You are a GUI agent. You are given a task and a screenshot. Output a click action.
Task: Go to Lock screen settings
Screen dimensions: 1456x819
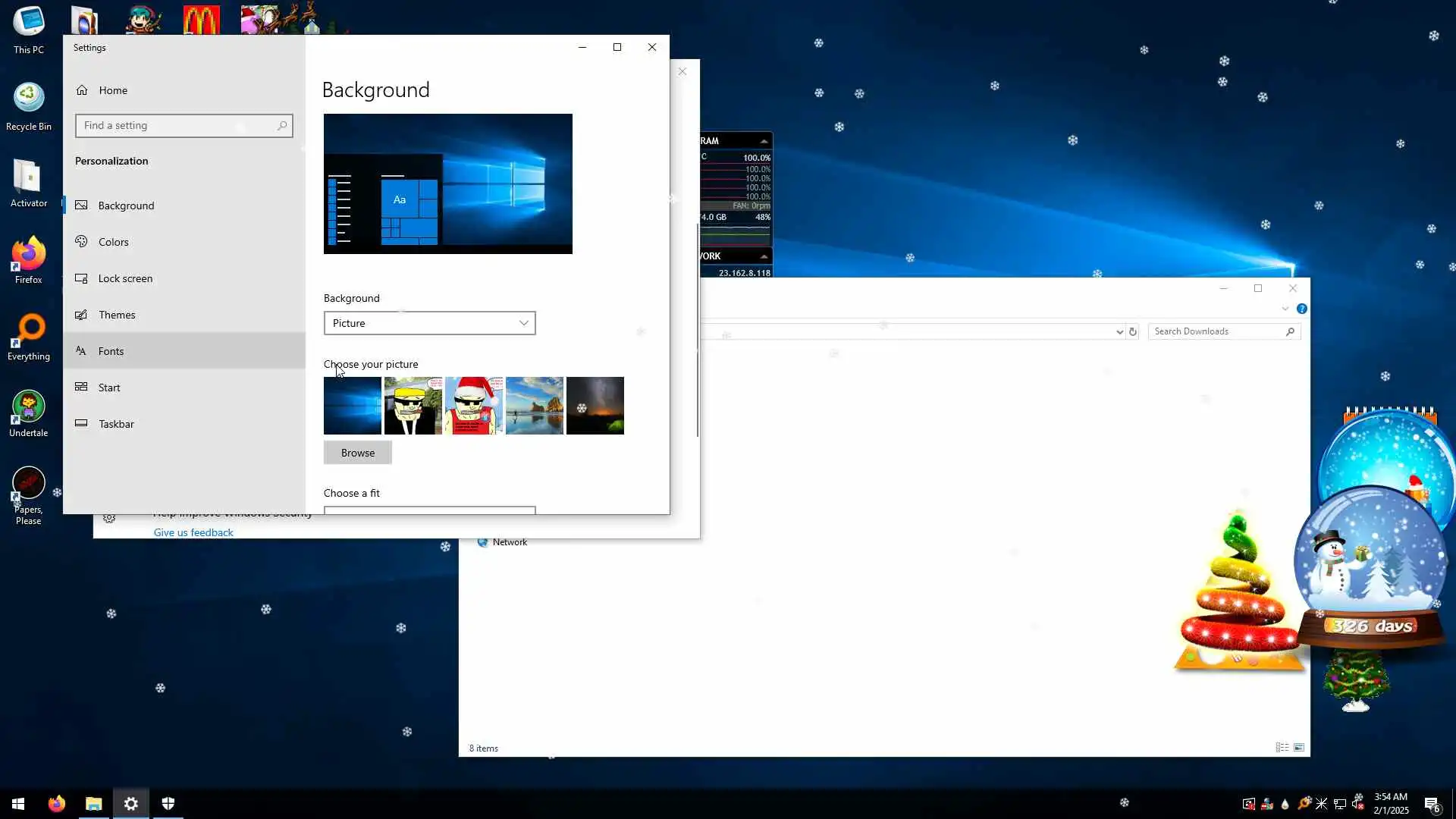coord(125,278)
